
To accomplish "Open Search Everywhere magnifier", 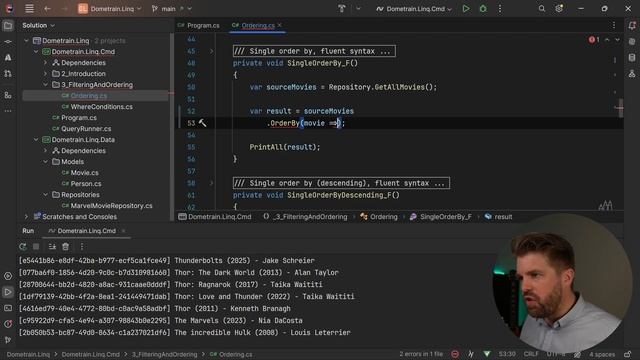I will (542, 9).
